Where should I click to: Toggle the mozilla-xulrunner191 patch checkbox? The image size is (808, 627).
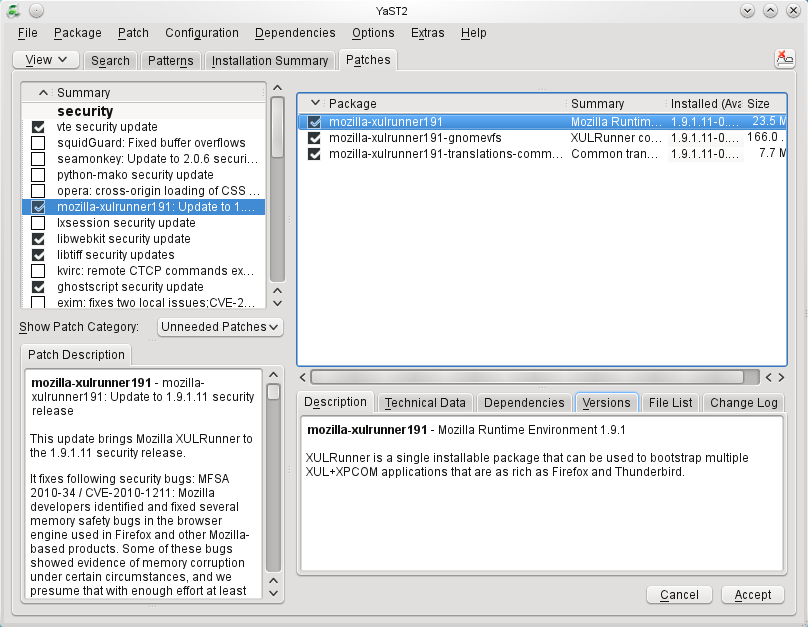pyautogui.click(x=38, y=207)
